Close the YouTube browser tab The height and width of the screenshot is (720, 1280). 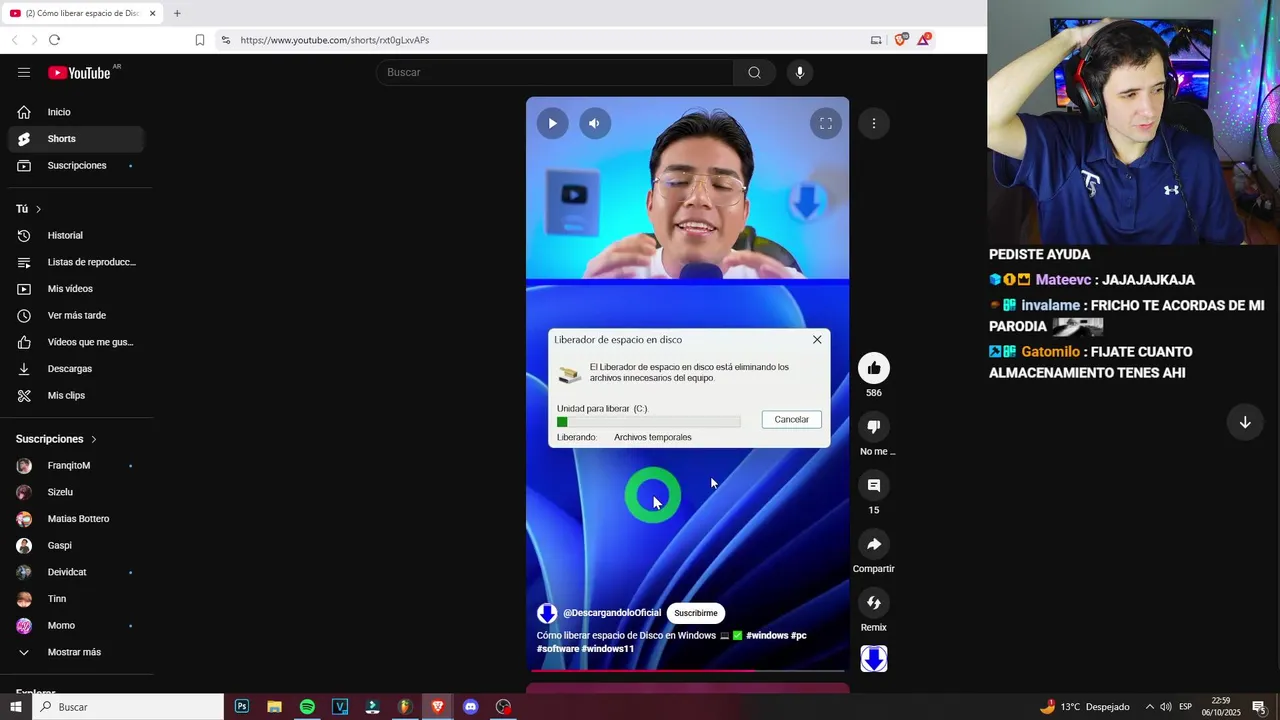152,13
